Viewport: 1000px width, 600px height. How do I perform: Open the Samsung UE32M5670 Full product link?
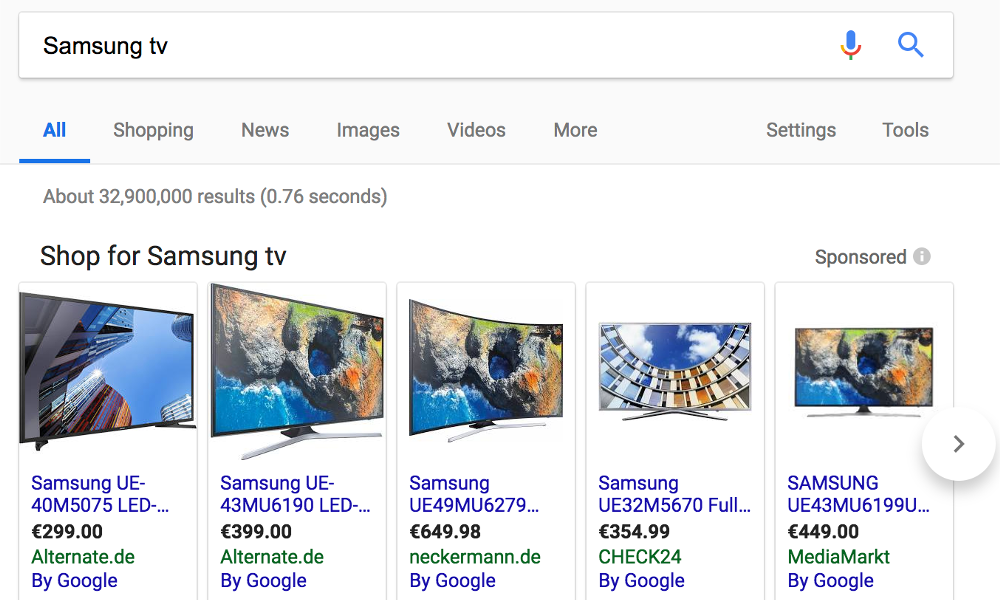pos(675,494)
